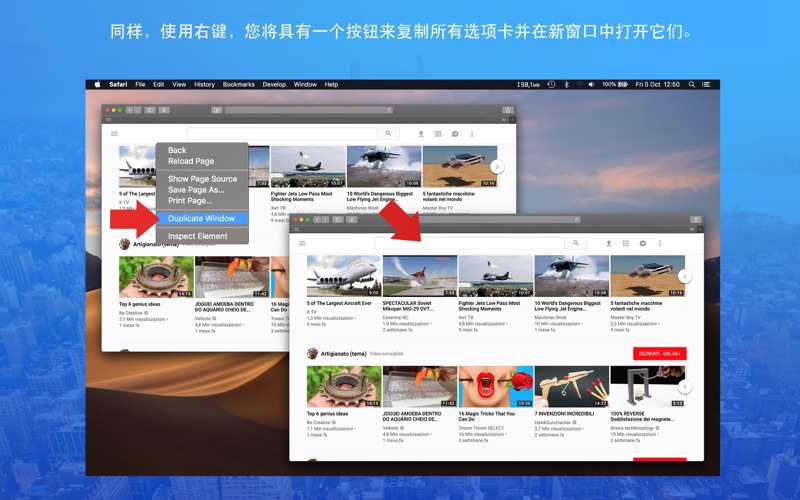Click address bar of back Safari window
The height and width of the screenshot is (500, 800).
309,110
